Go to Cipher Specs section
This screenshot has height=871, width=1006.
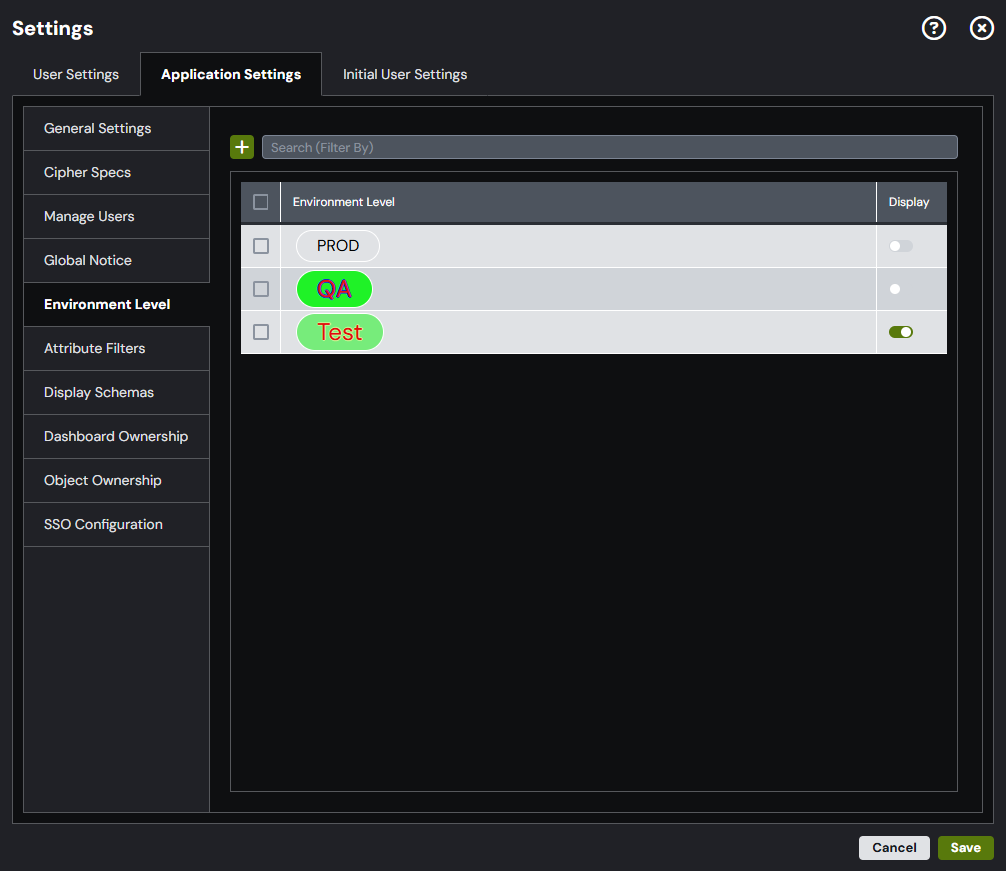pos(117,173)
